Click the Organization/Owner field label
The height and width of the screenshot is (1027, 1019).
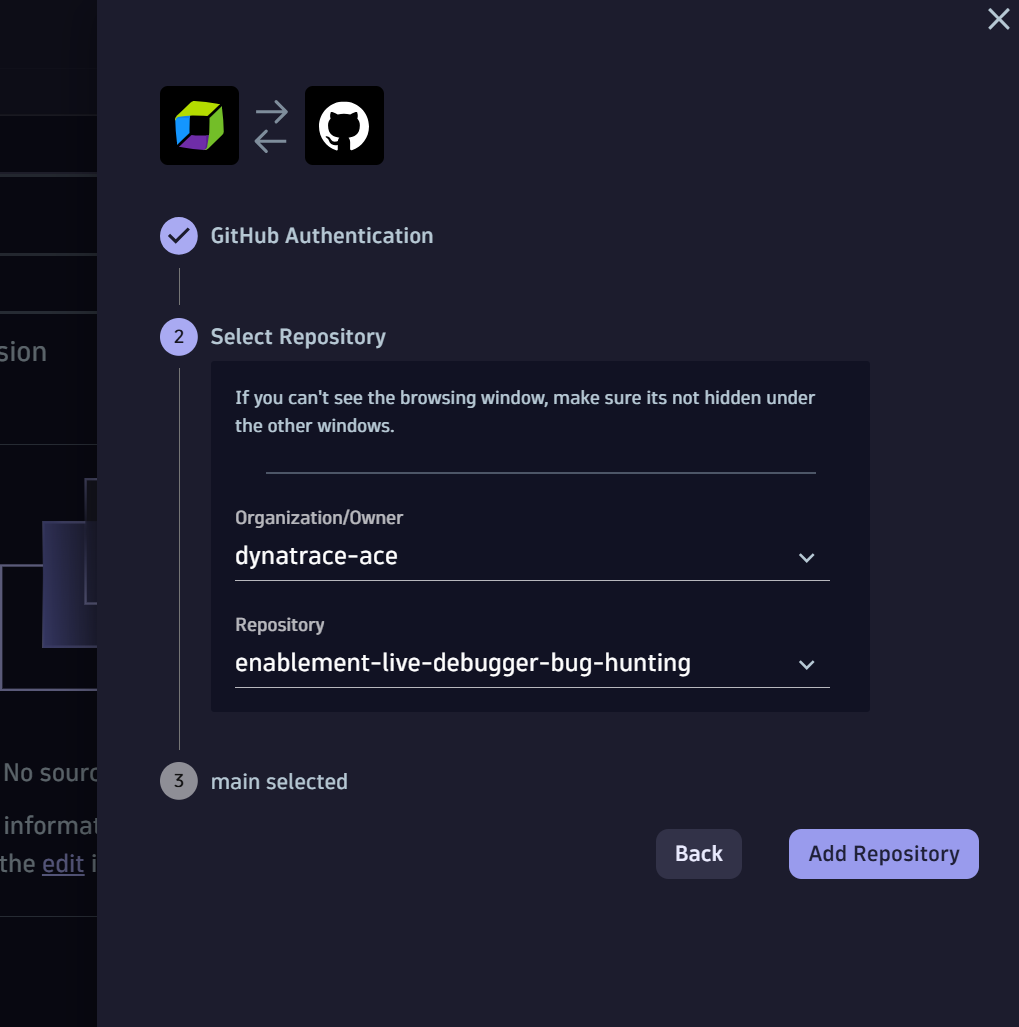tap(319, 517)
